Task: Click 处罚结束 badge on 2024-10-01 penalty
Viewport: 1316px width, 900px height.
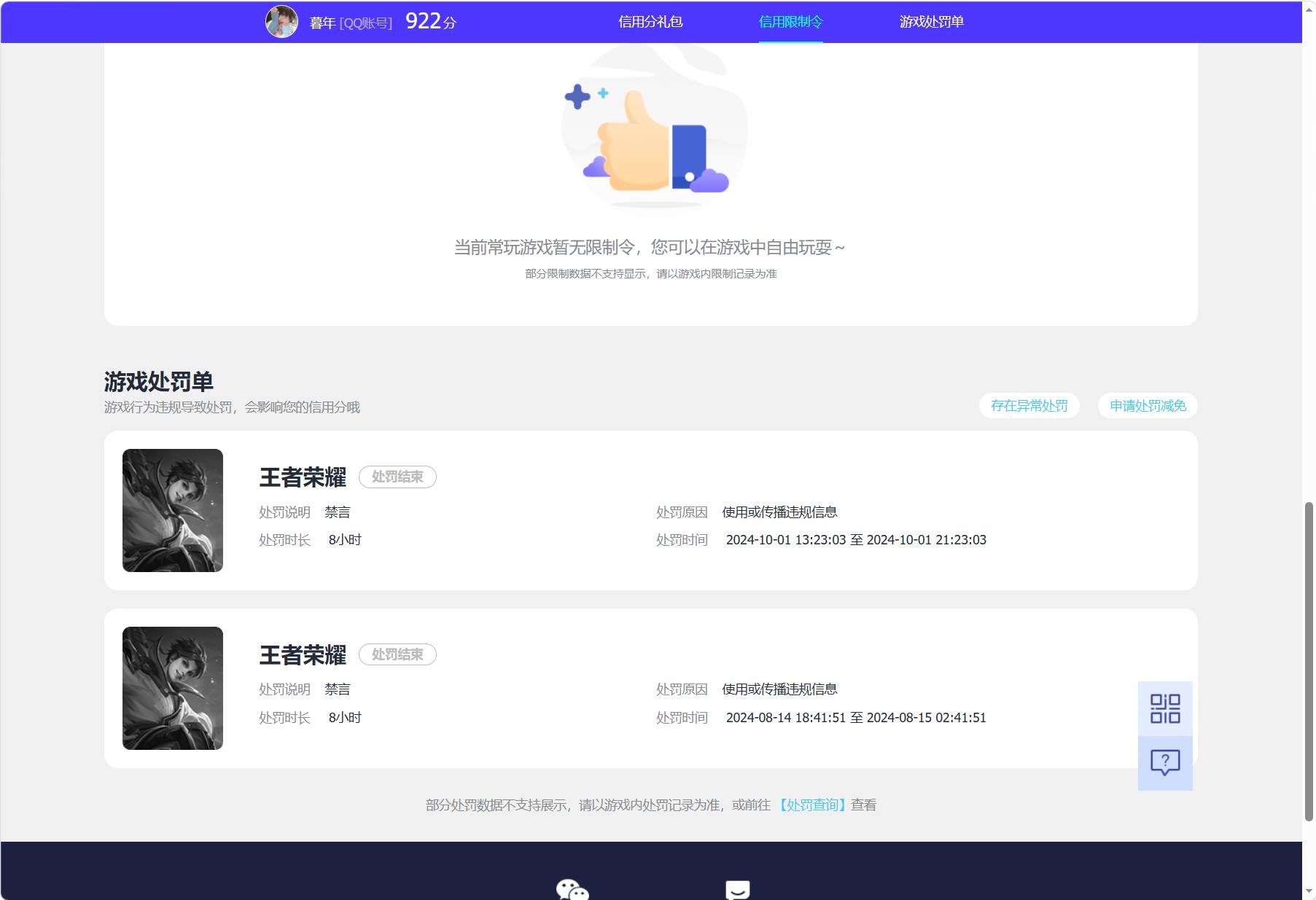Action: click(x=397, y=477)
